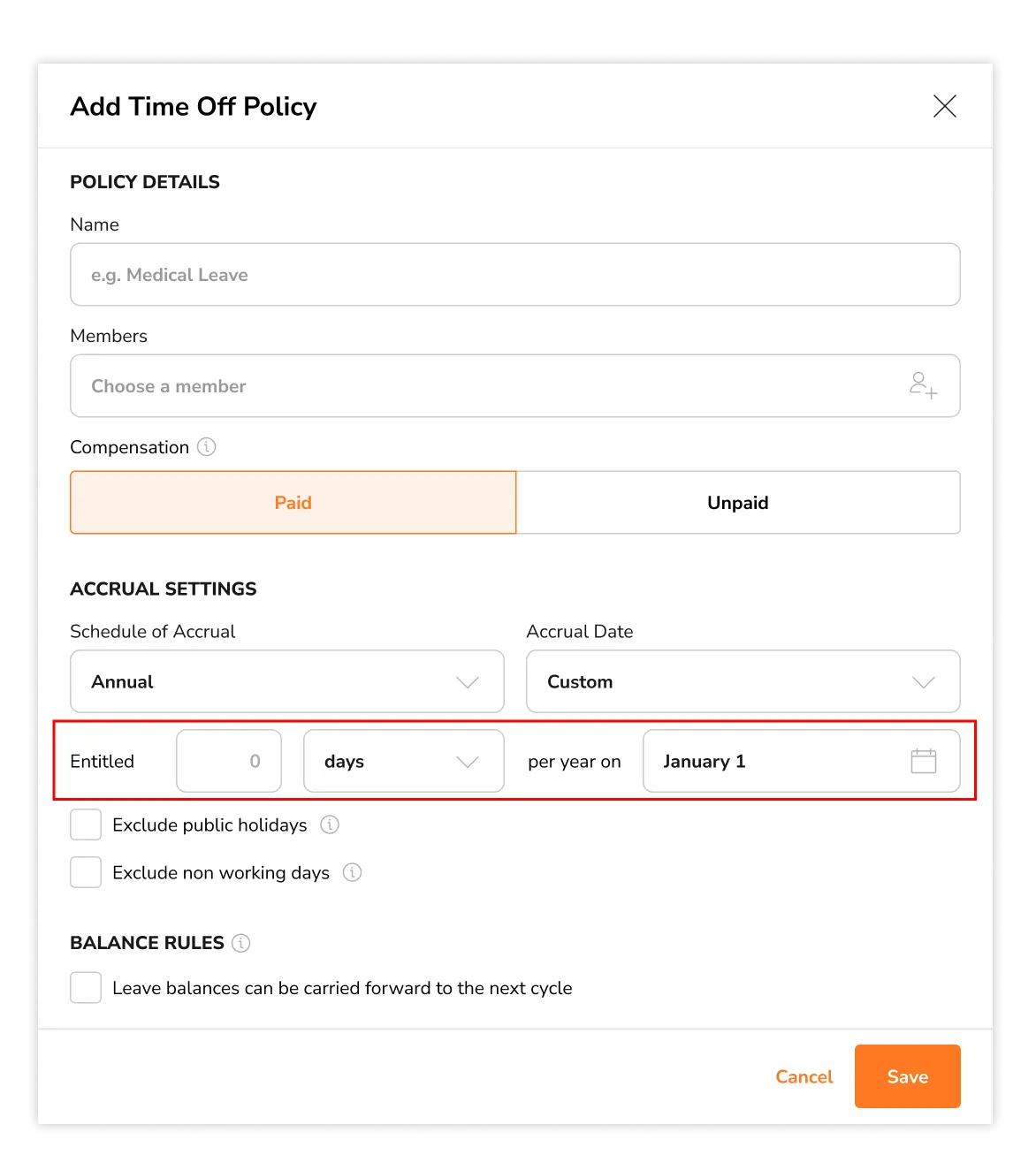This screenshot has height=1155, width=1036.
Task: Open the calendar icon in date field
Action: pos(923,761)
